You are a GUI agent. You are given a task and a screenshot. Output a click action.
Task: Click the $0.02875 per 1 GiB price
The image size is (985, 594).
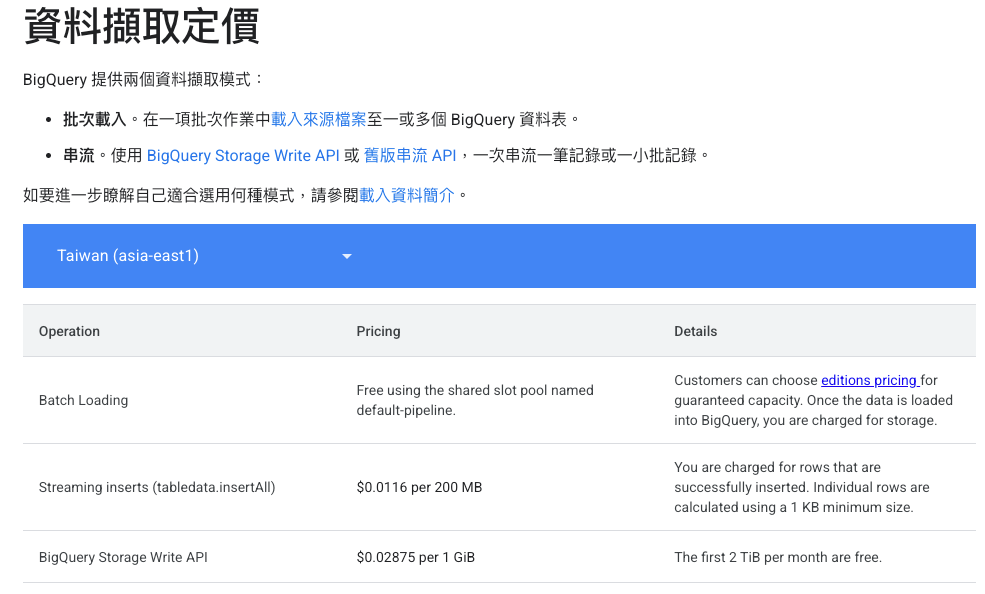click(x=416, y=558)
